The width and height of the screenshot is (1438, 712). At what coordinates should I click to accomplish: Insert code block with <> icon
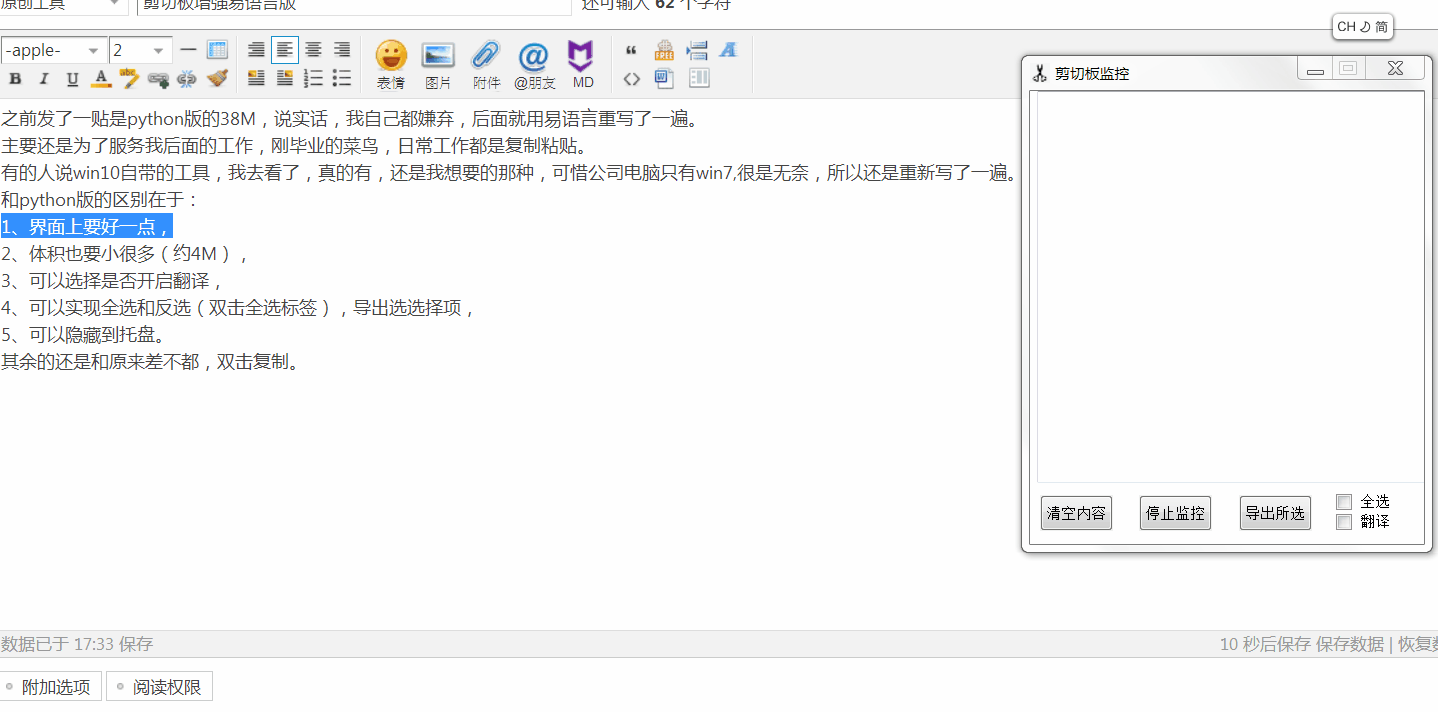pos(631,79)
